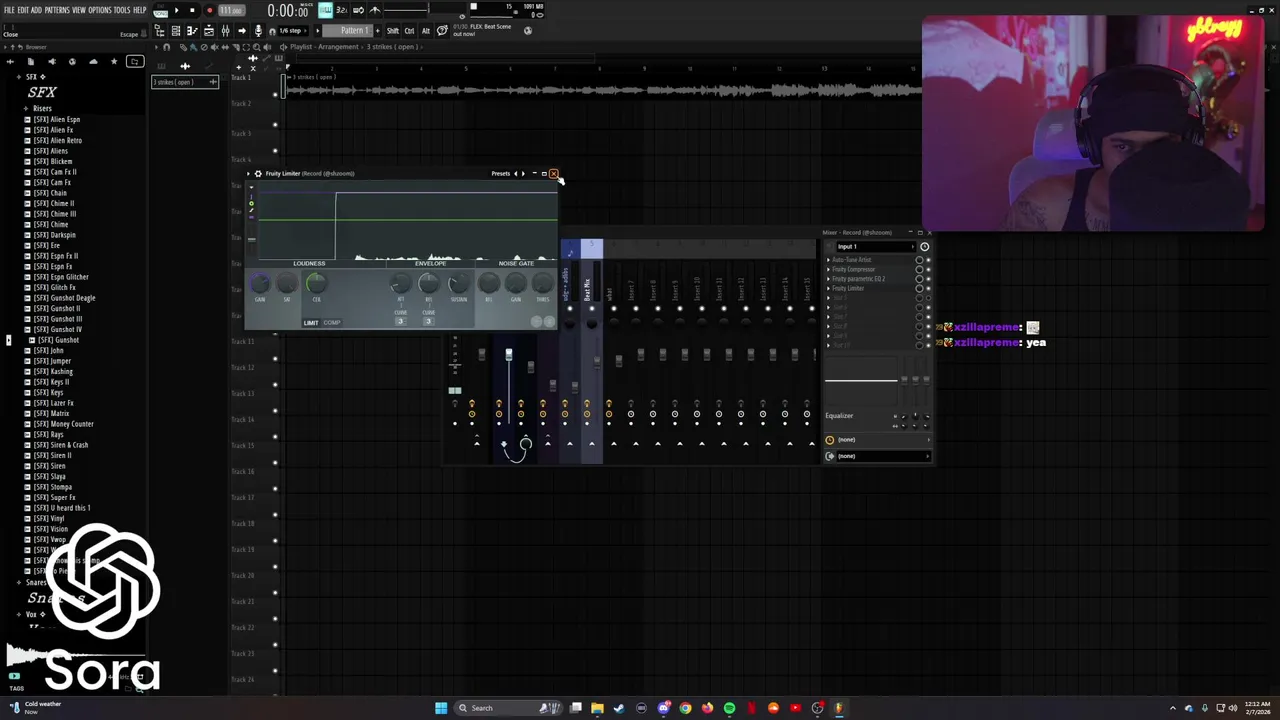Open the Windows Start menu
This screenshot has width=1280, height=720.
[441, 708]
